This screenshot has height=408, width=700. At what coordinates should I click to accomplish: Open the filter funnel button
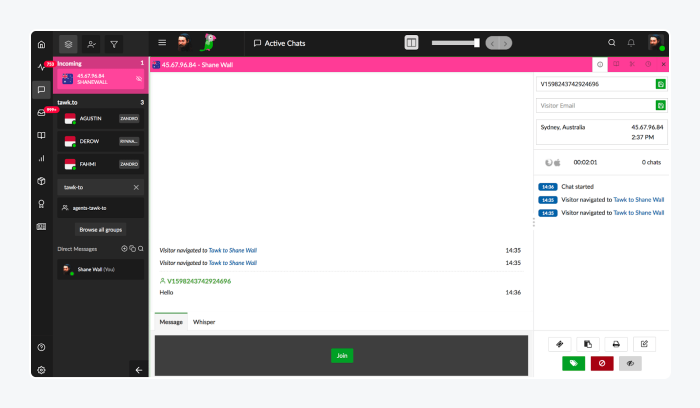[114, 44]
